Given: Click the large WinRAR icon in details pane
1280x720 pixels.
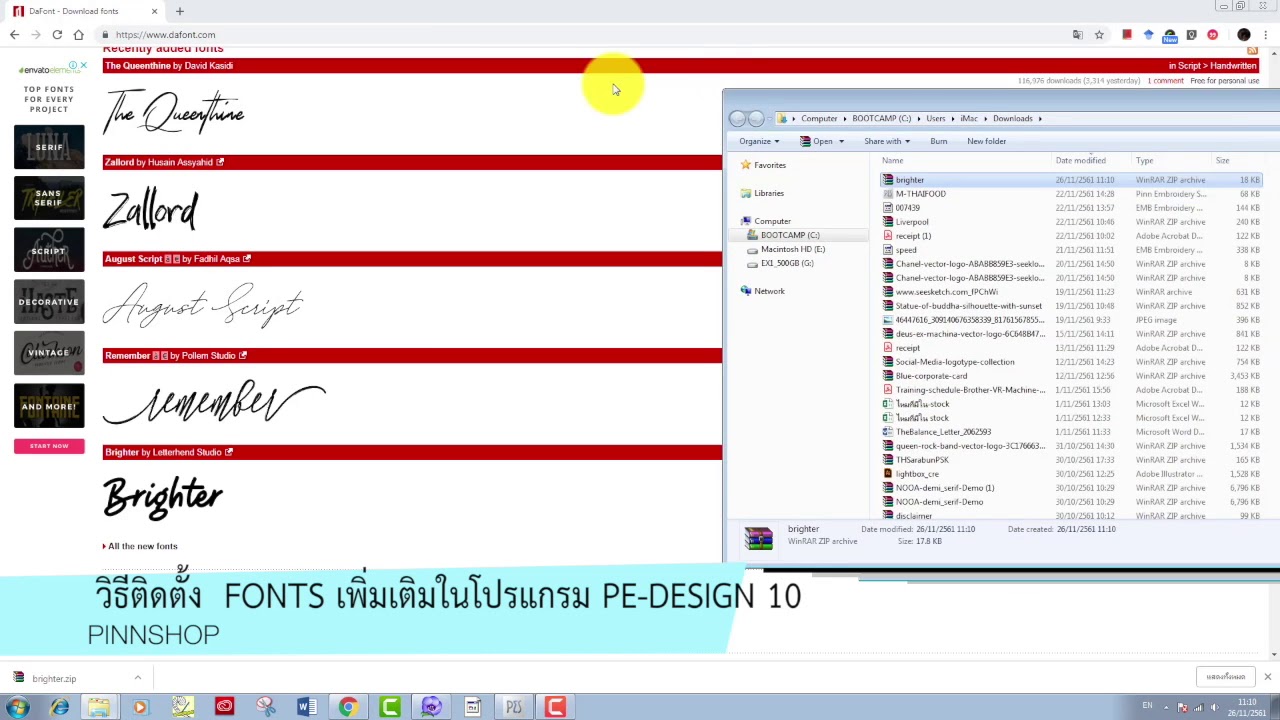Looking at the screenshot, I should click(x=758, y=538).
